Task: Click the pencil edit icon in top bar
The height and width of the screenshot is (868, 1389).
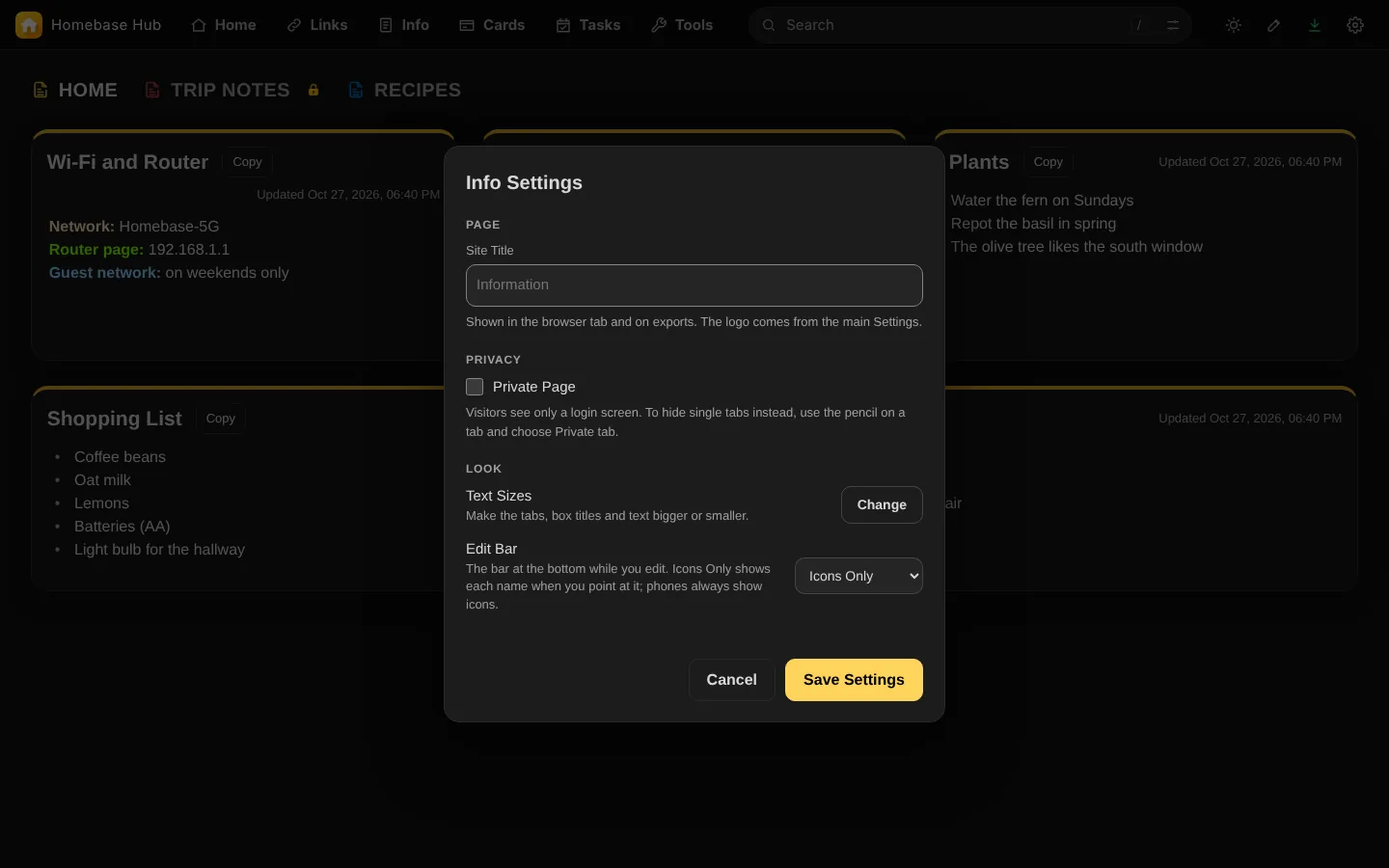Action: 1274,25
